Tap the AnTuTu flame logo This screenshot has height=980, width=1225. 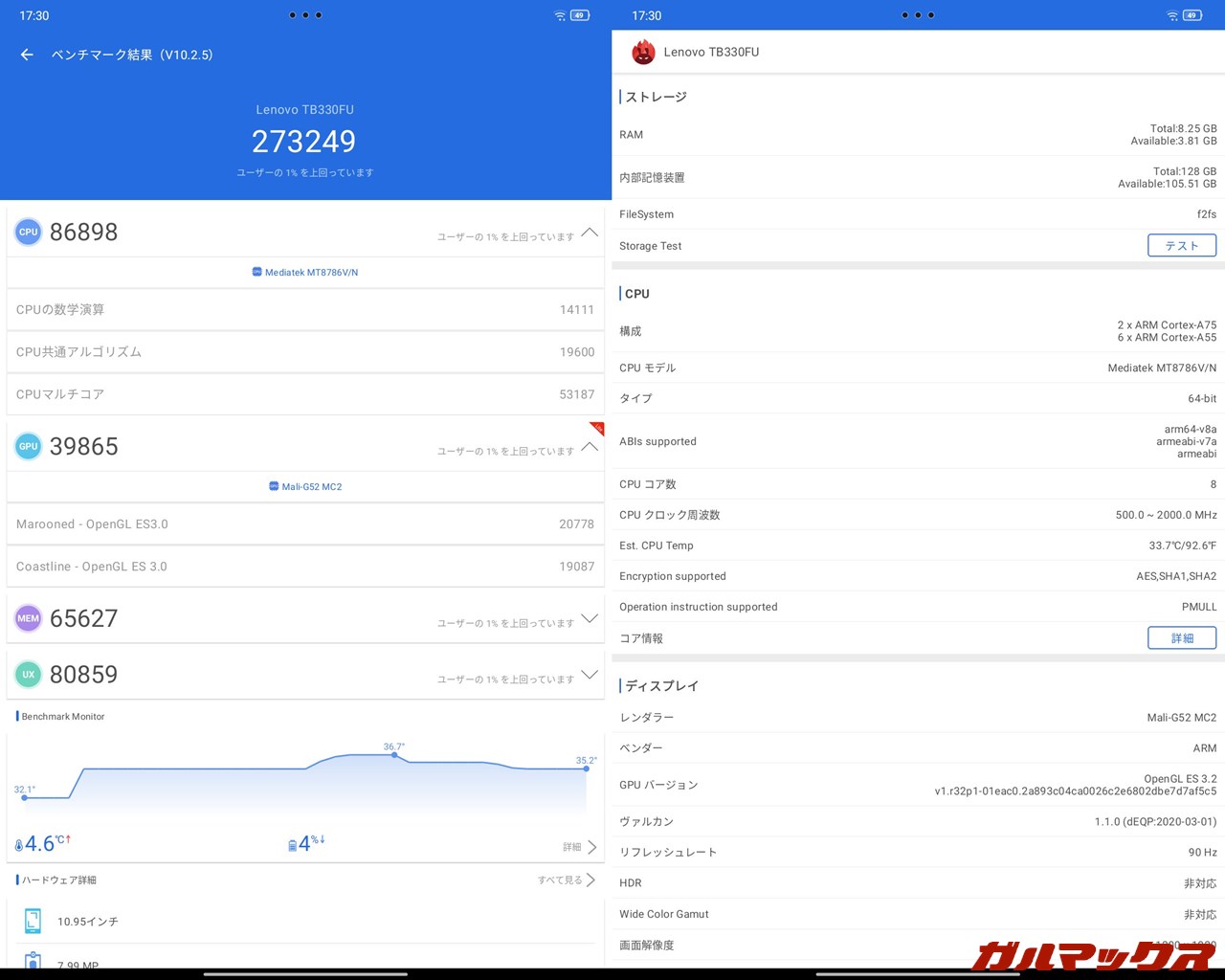pyautogui.click(x=643, y=52)
